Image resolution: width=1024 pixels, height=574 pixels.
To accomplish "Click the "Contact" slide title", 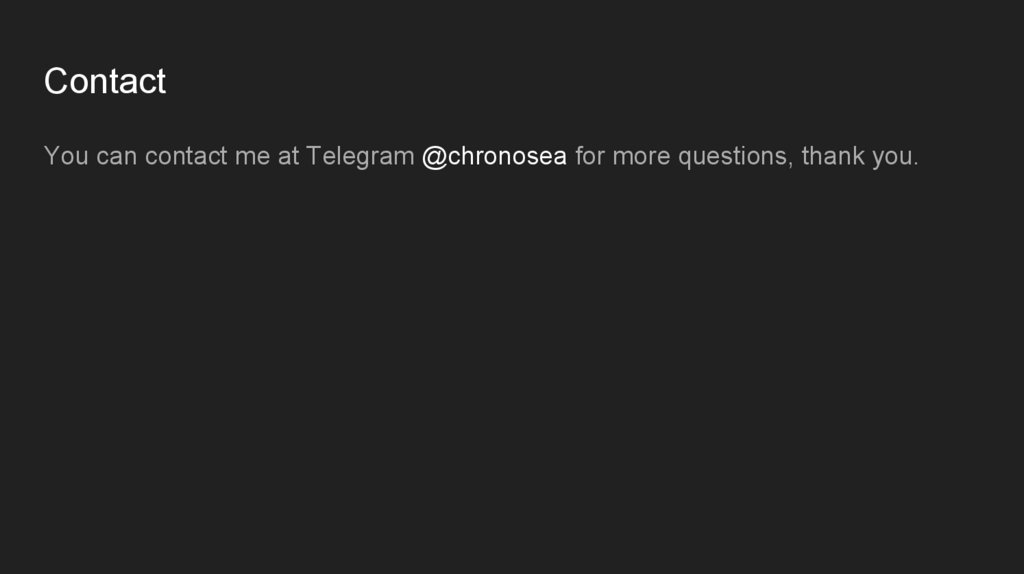I will coord(105,81).
